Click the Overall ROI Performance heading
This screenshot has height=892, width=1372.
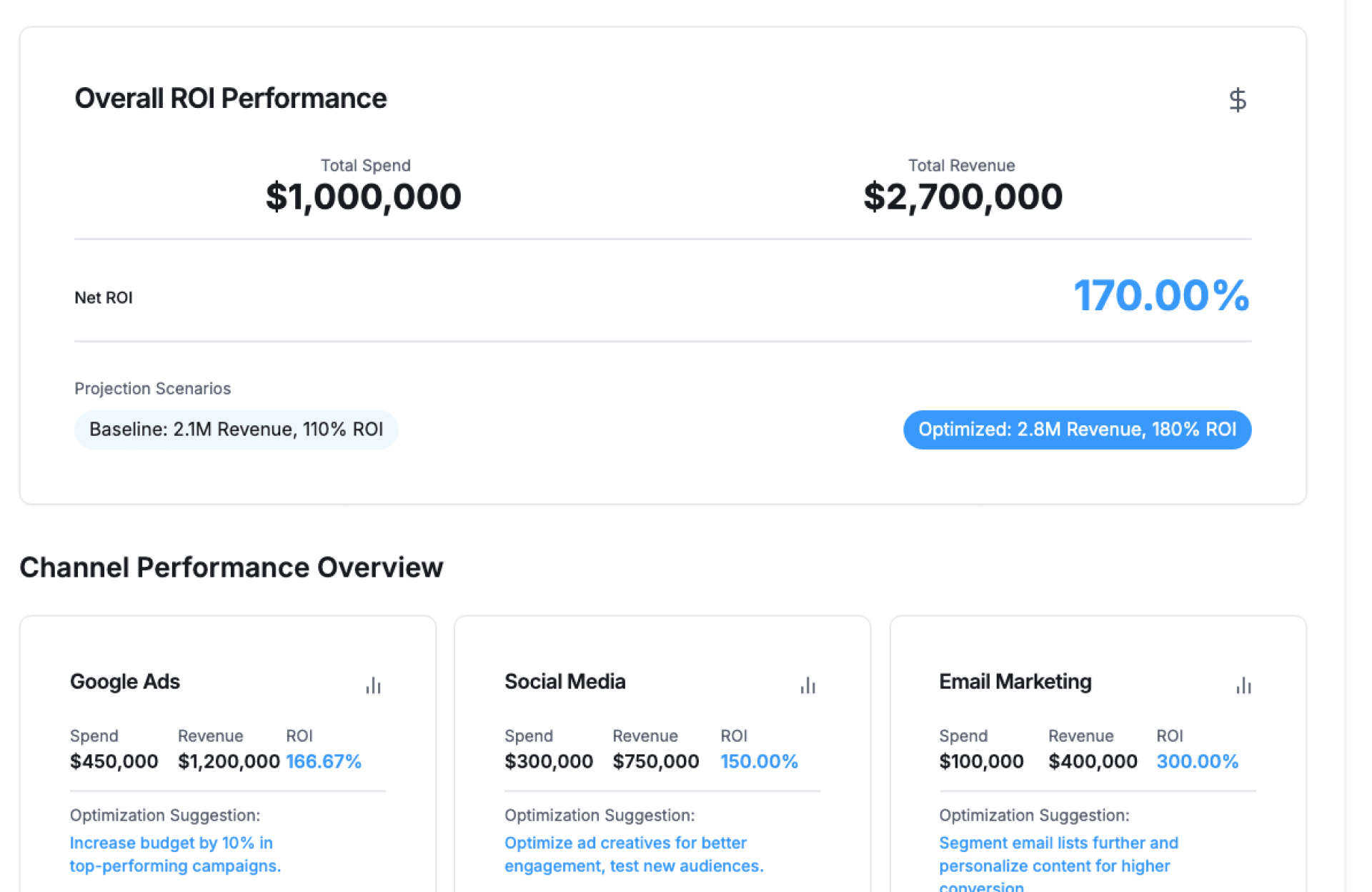click(x=230, y=99)
